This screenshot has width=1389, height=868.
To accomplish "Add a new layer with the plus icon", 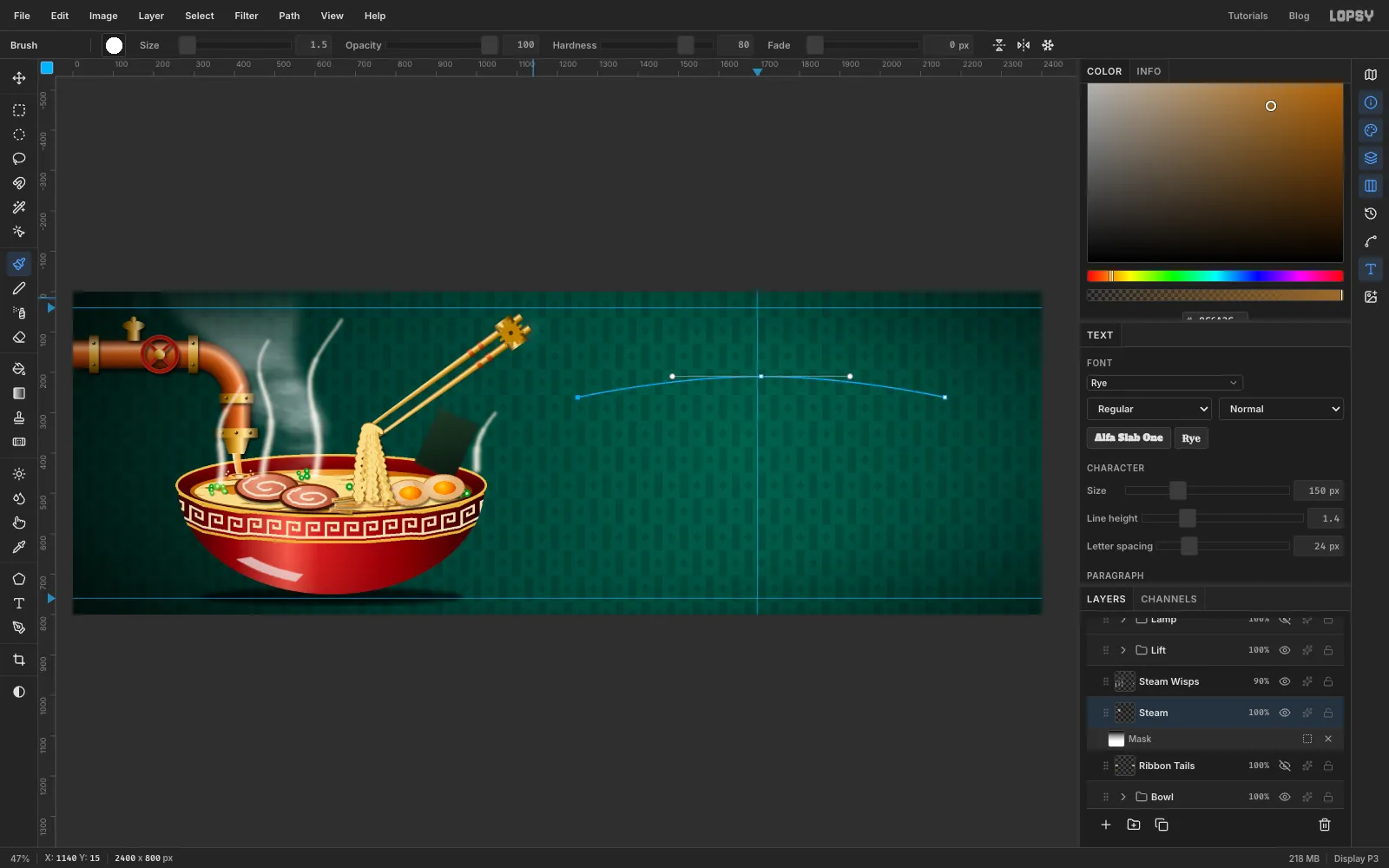I will [1106, 825].
